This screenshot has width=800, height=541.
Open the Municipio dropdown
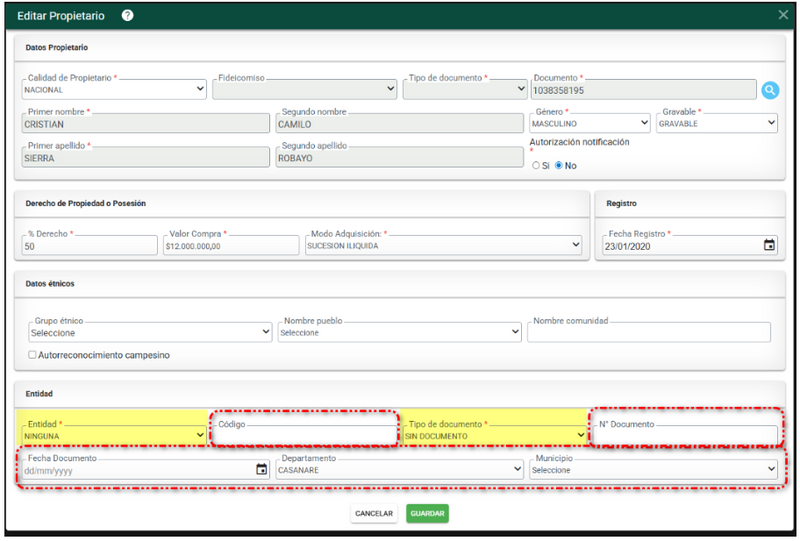(654, 470)
